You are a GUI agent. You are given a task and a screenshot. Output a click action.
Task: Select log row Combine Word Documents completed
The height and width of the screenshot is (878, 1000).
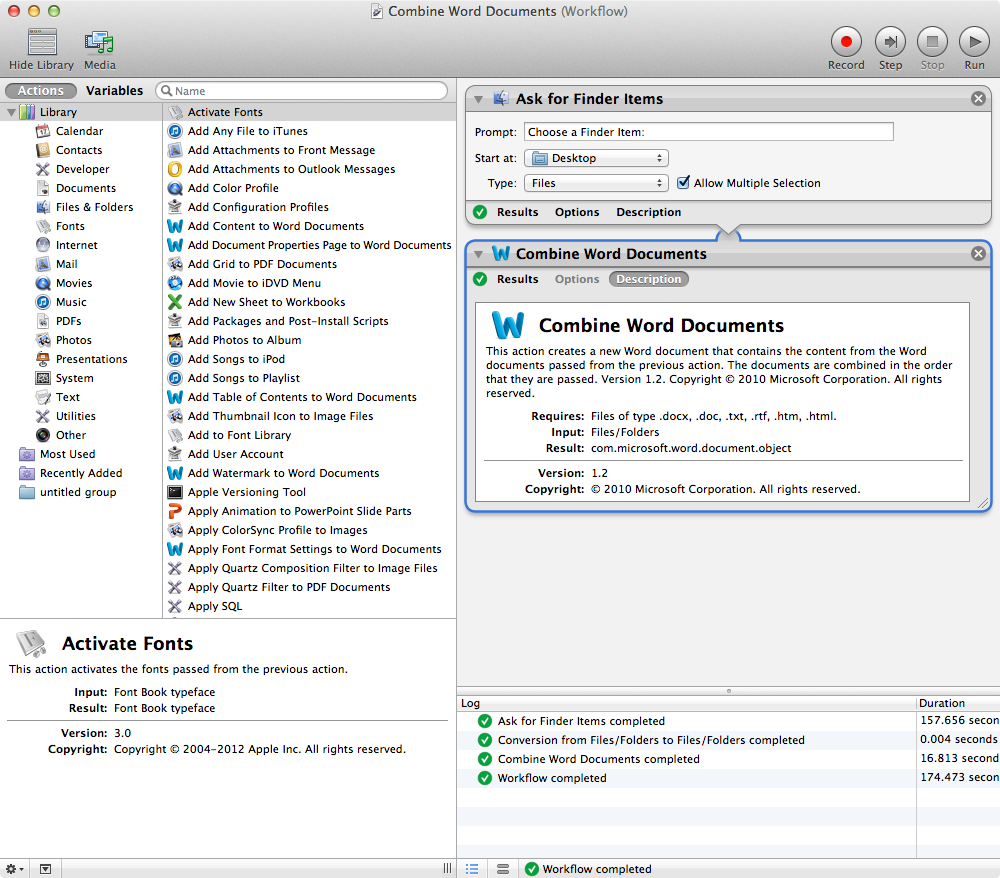point(728,759)
